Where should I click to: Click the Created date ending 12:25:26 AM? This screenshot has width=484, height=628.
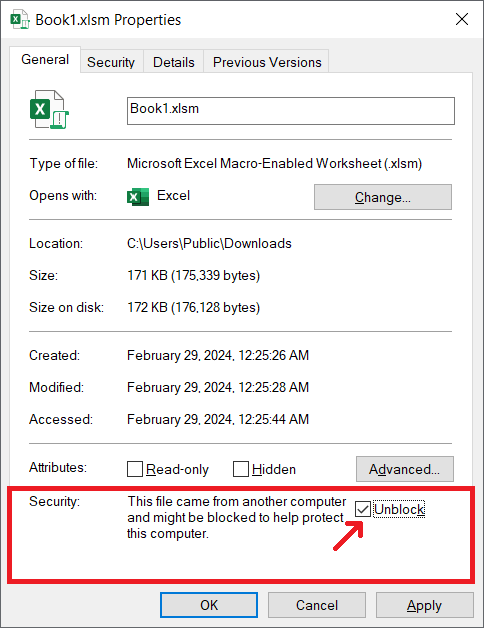pos(218,355)
